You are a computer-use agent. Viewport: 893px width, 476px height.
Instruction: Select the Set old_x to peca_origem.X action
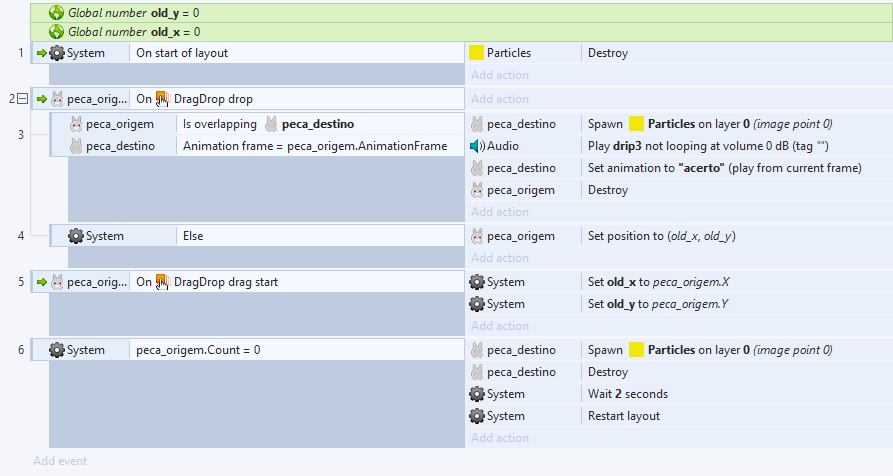click(x=664, y=282)
